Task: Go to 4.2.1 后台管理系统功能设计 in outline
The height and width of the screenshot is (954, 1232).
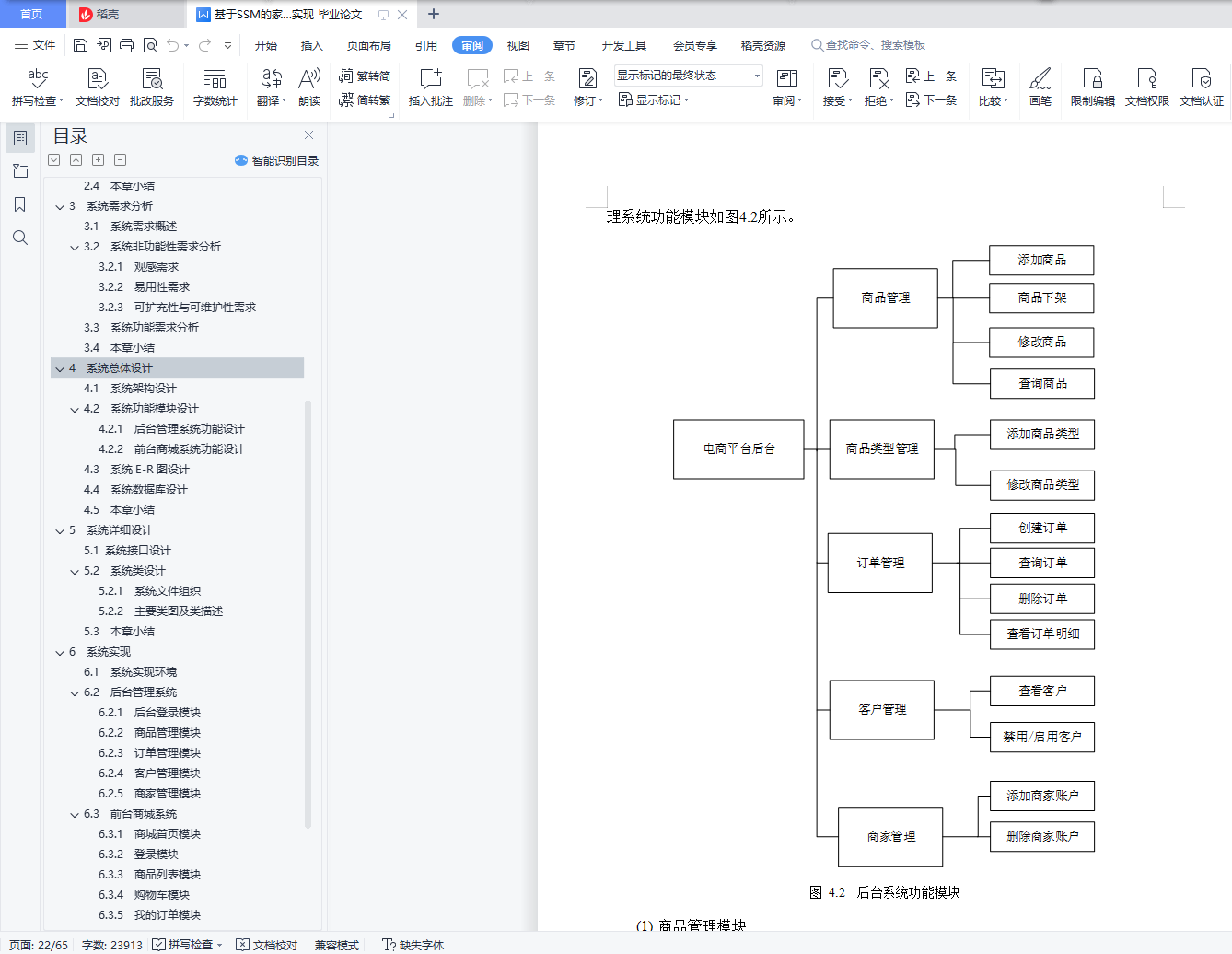Action: pyautogui.click(x=171, y=429)
